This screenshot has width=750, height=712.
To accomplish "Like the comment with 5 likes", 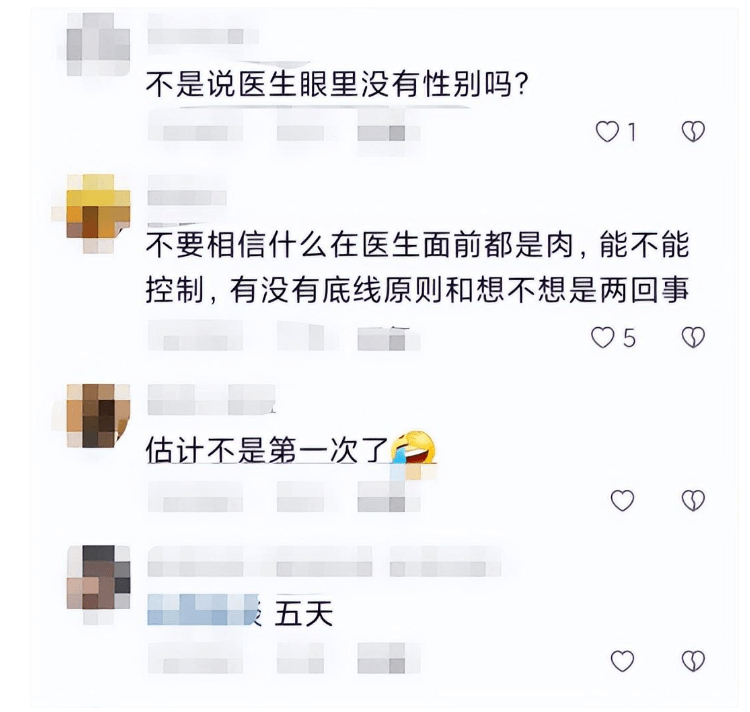I will (x=603, y=338).
